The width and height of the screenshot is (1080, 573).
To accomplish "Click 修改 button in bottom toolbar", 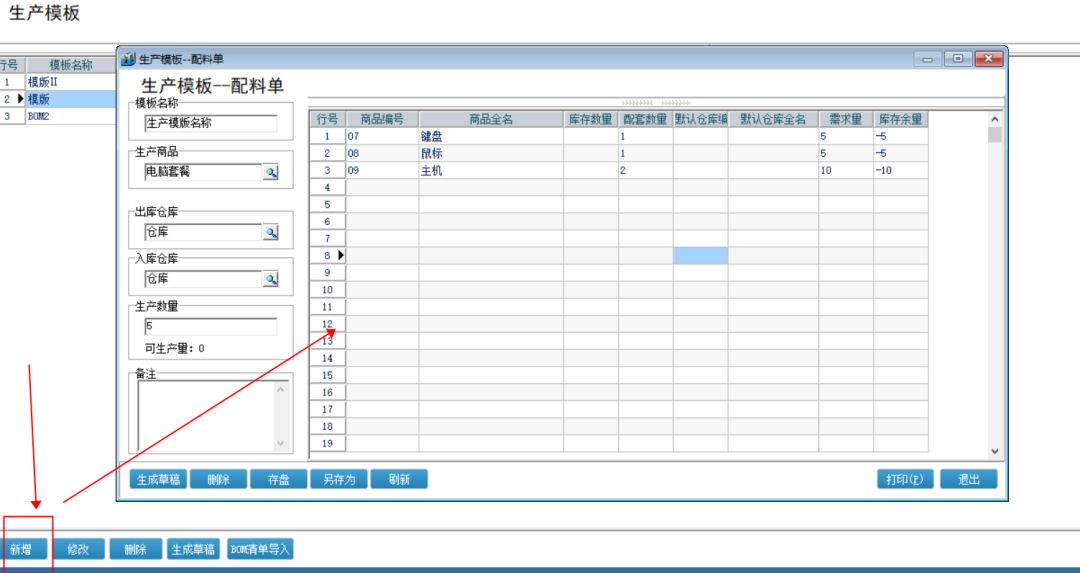I will [79, 549].
